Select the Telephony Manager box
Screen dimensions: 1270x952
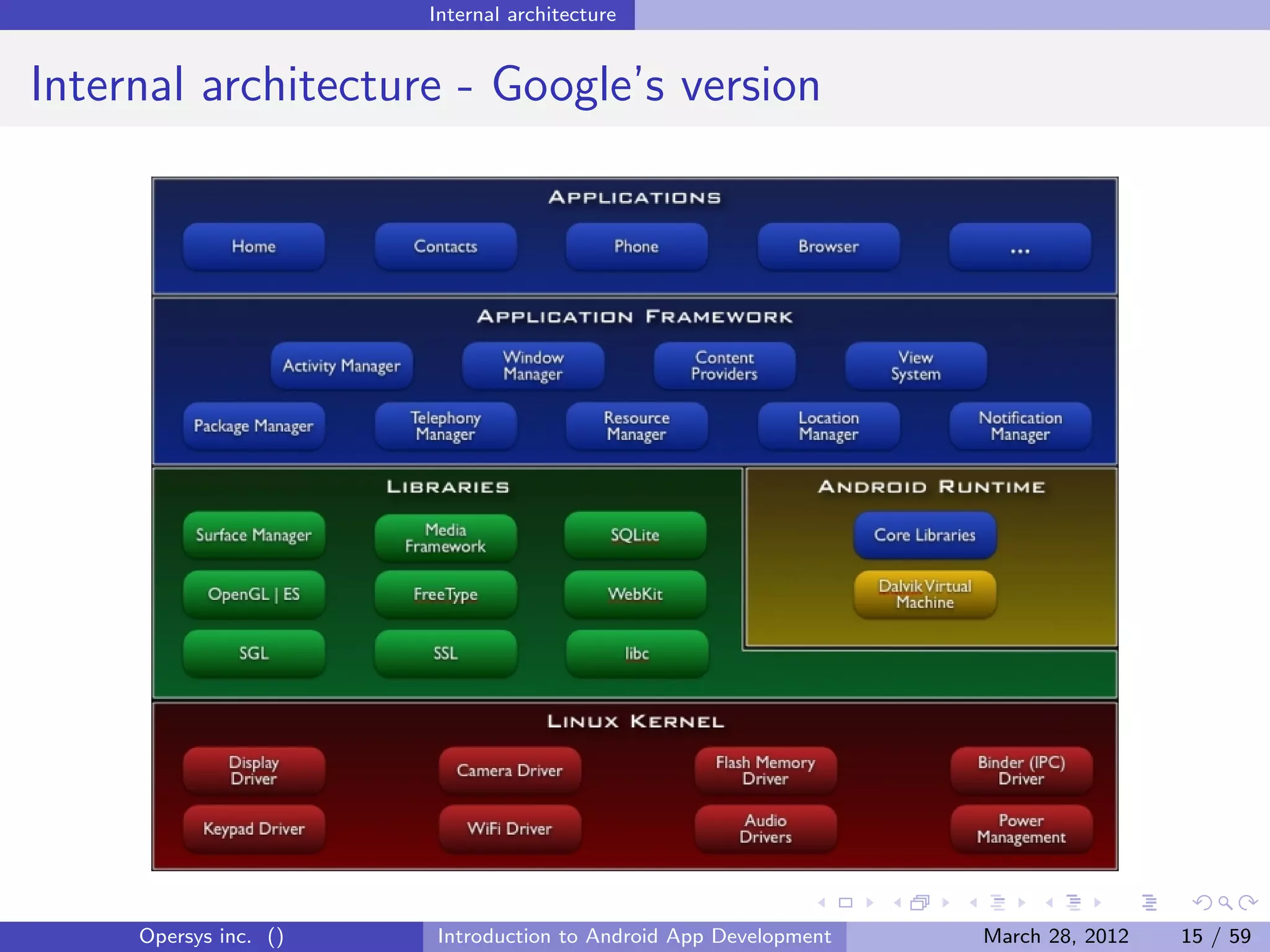click(x=445, y=426)
